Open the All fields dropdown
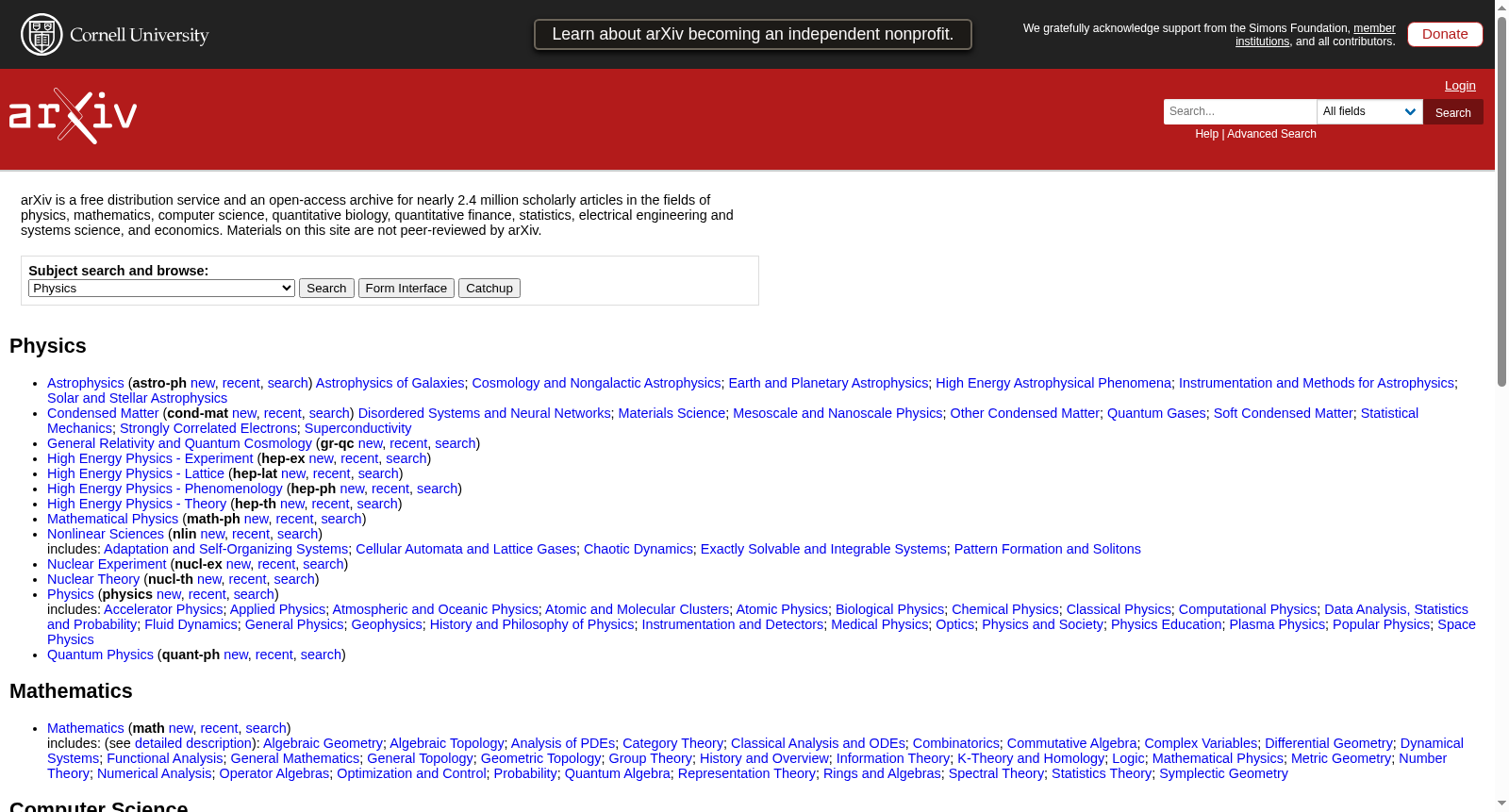Viewport: 1509px width, 812px height. coord(1369,111)
